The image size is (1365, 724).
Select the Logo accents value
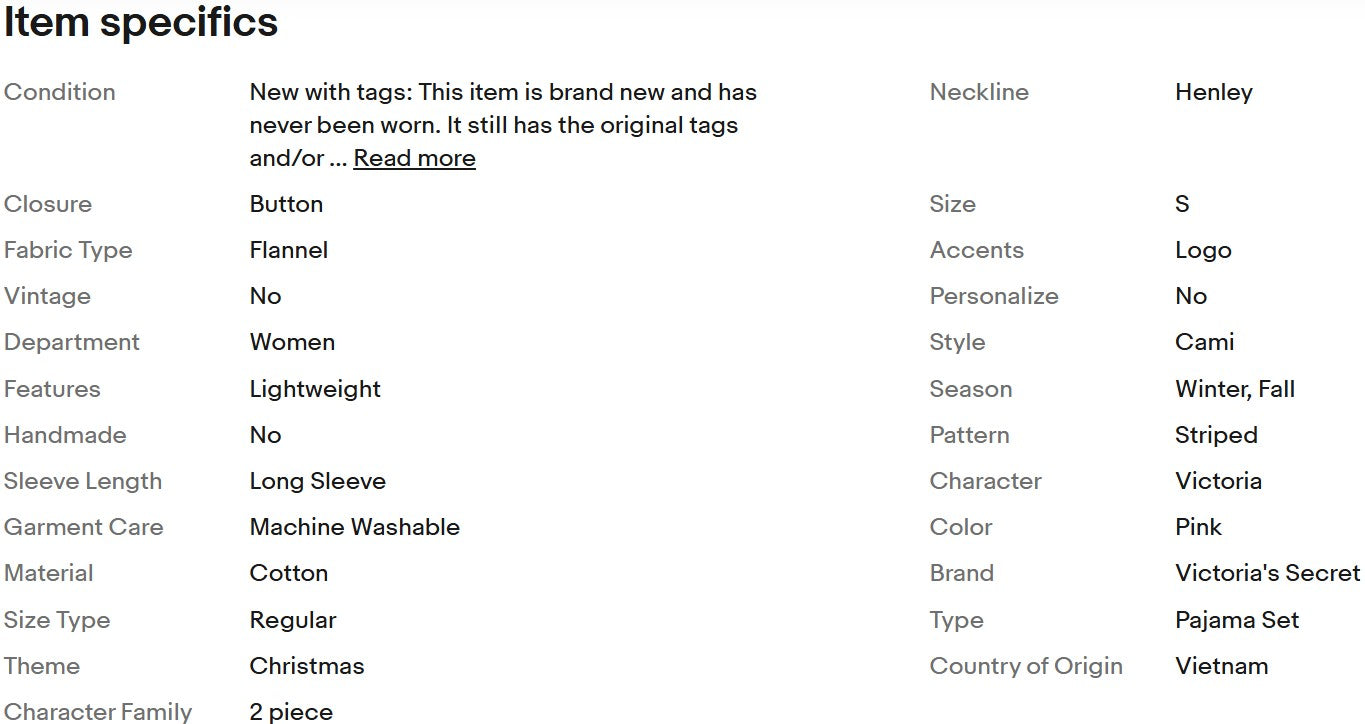[1203, 250]
